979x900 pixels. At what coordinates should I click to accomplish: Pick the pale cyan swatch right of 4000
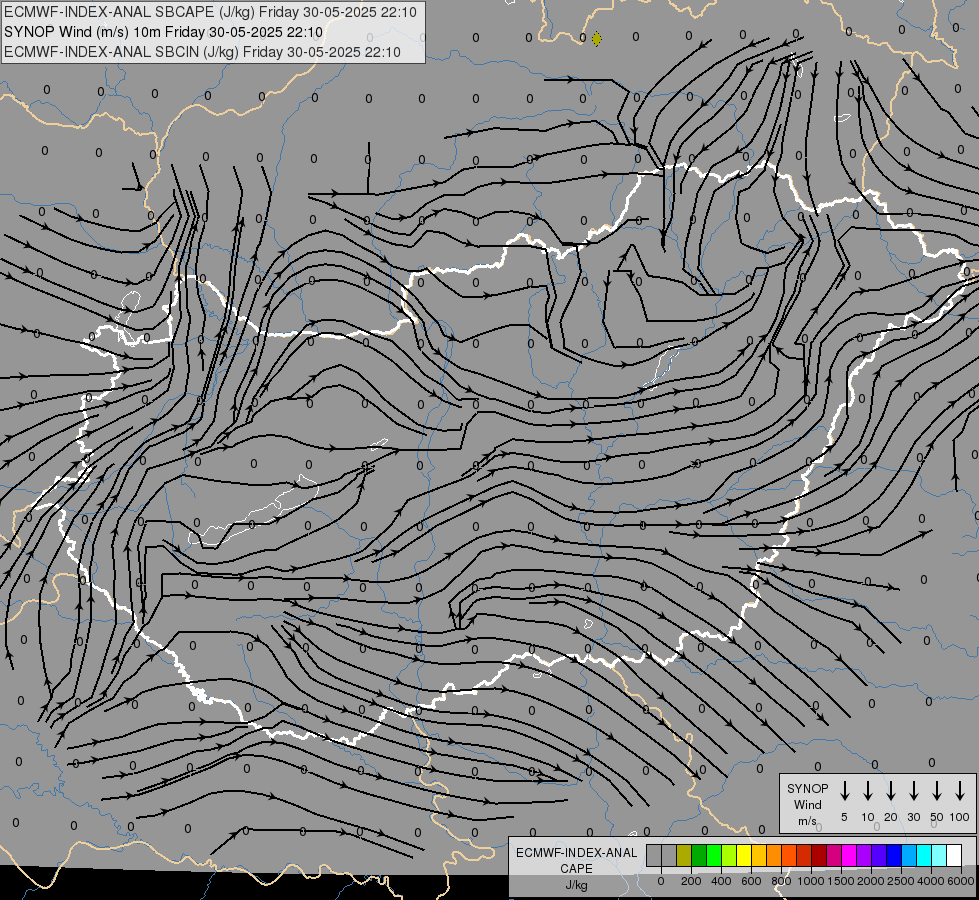pos(938,855)
